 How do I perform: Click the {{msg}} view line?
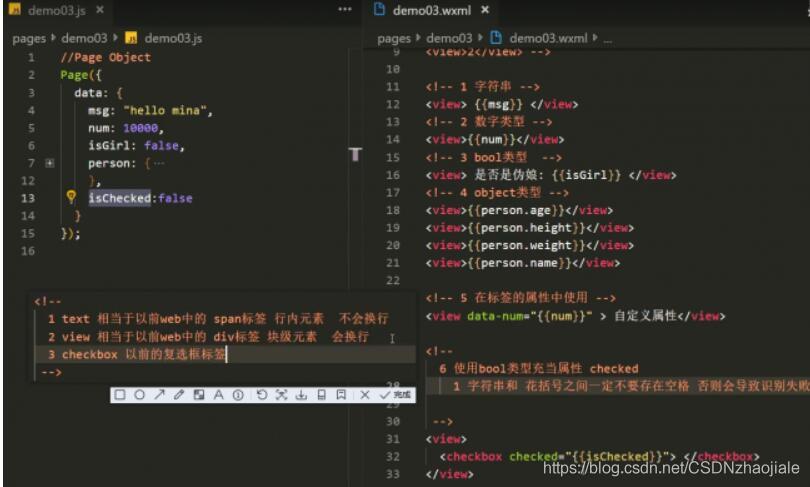(502, 104)
